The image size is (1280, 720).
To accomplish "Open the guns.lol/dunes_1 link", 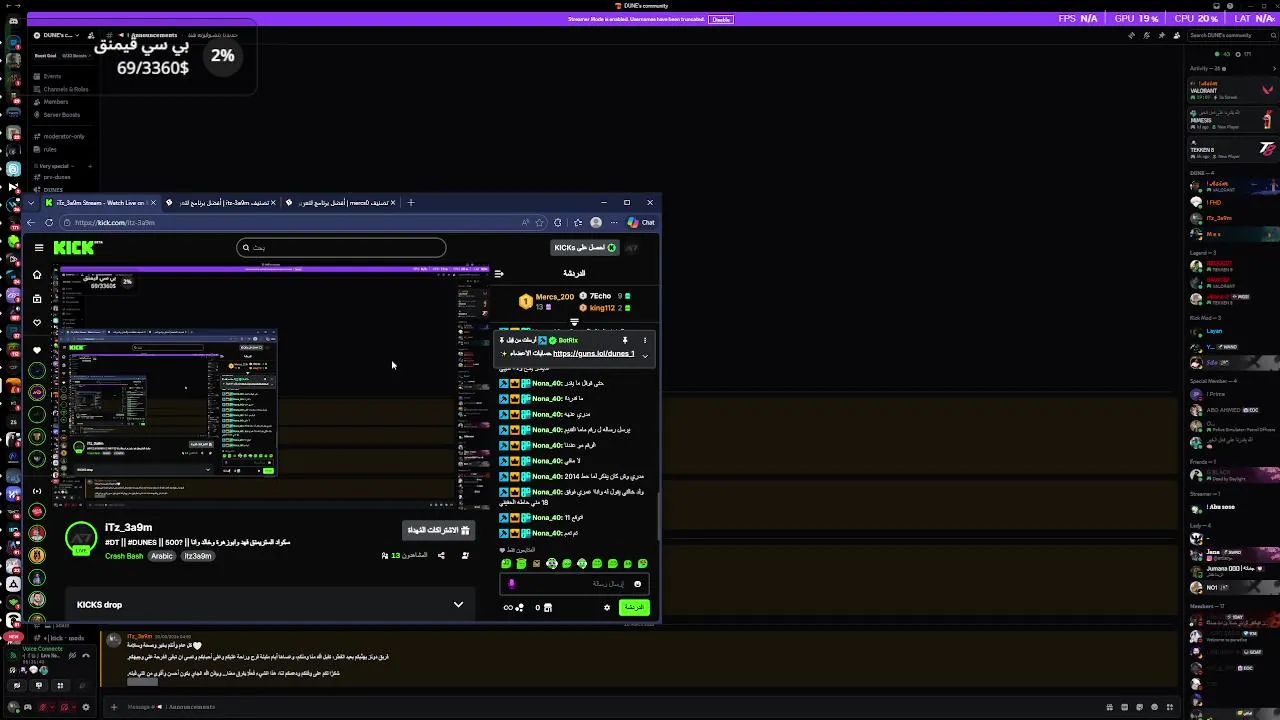I will [593, 353].
